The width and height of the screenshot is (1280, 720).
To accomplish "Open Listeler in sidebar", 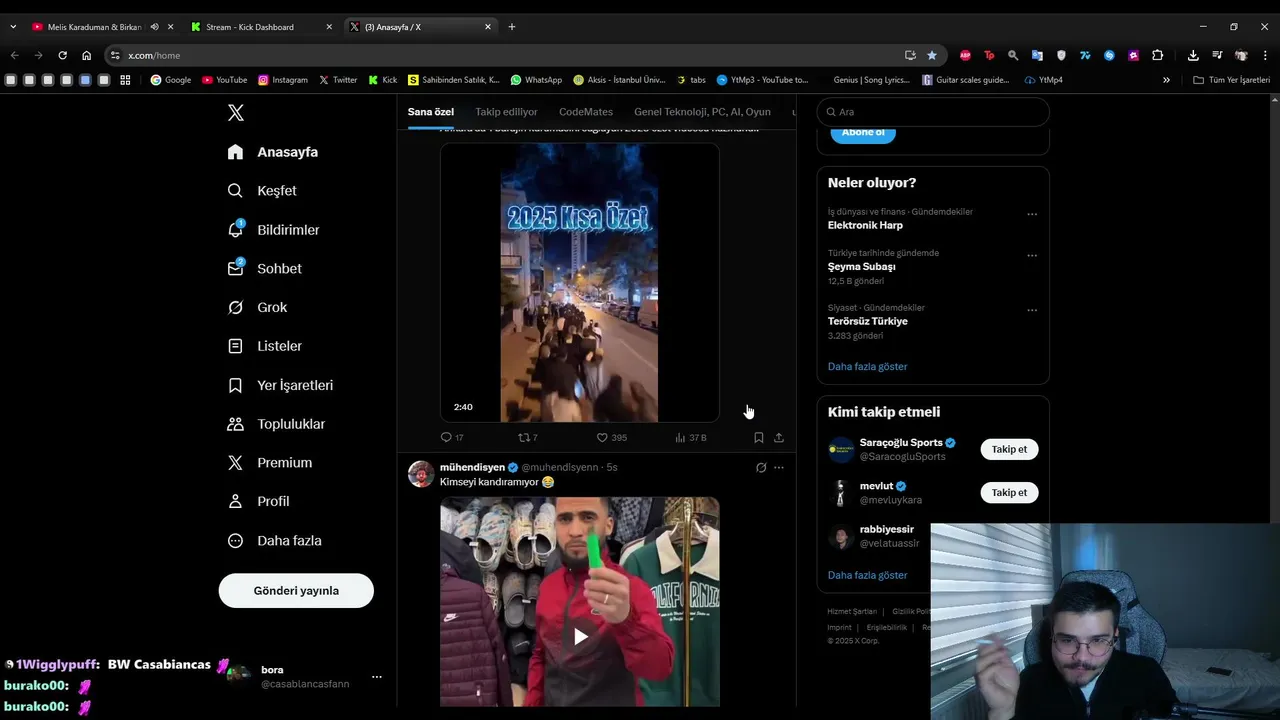I will pyautogui.click(x=264, y=346).
